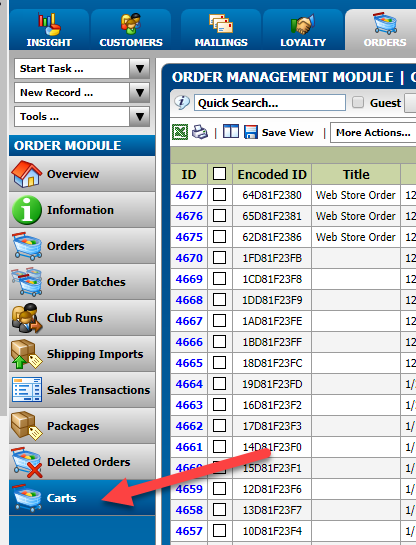Open order ID 4676
Screen dimensions: 416x545
189,216
